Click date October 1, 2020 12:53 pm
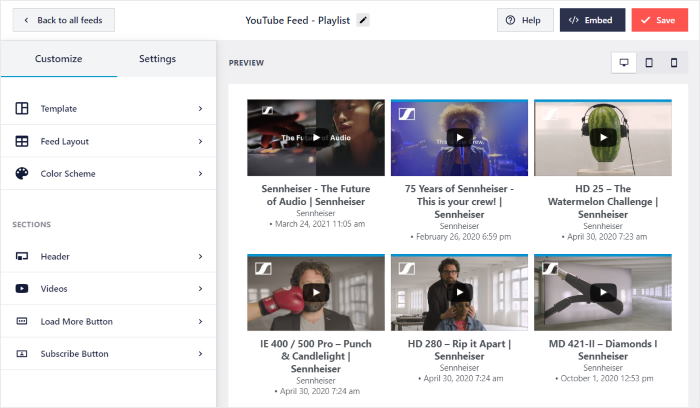Screen dimensions: 700x408 (x=604, y=379)
